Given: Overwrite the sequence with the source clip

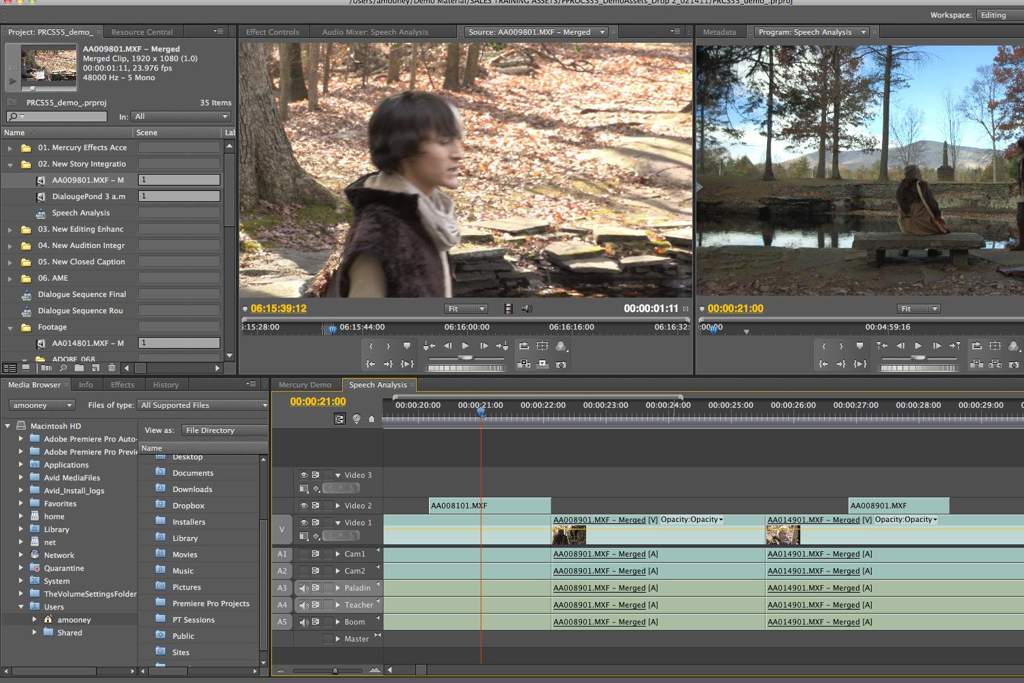Looking at the screenshot, I should pyautogui.click(x=542, y=364).
